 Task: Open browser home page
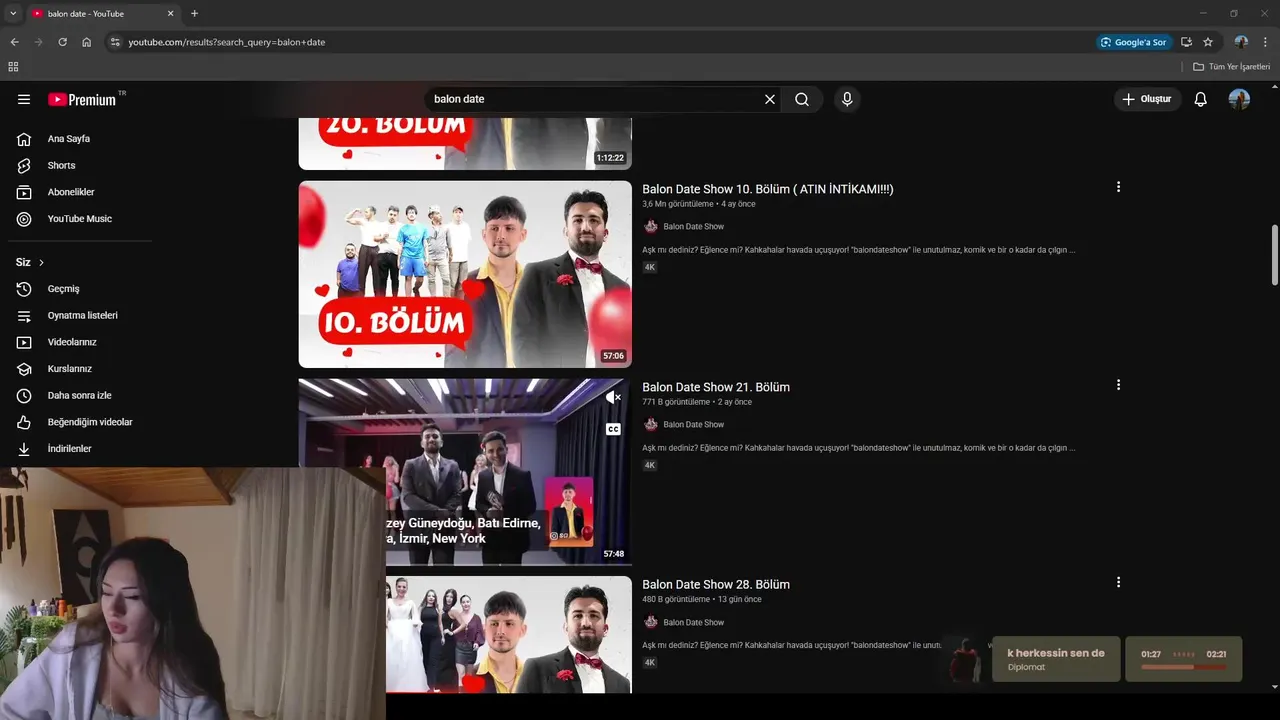[87, 42]
